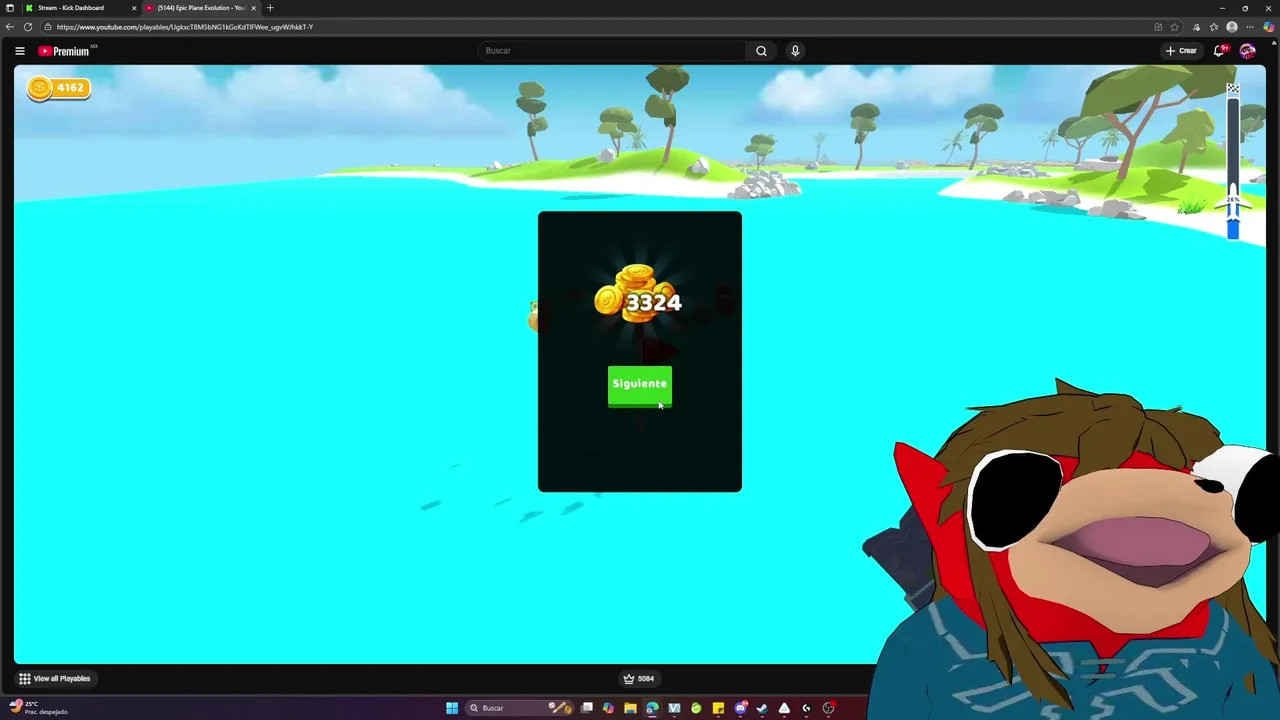Open the Crear create menu
The image size is (1280, 720).
[1181, 51]
